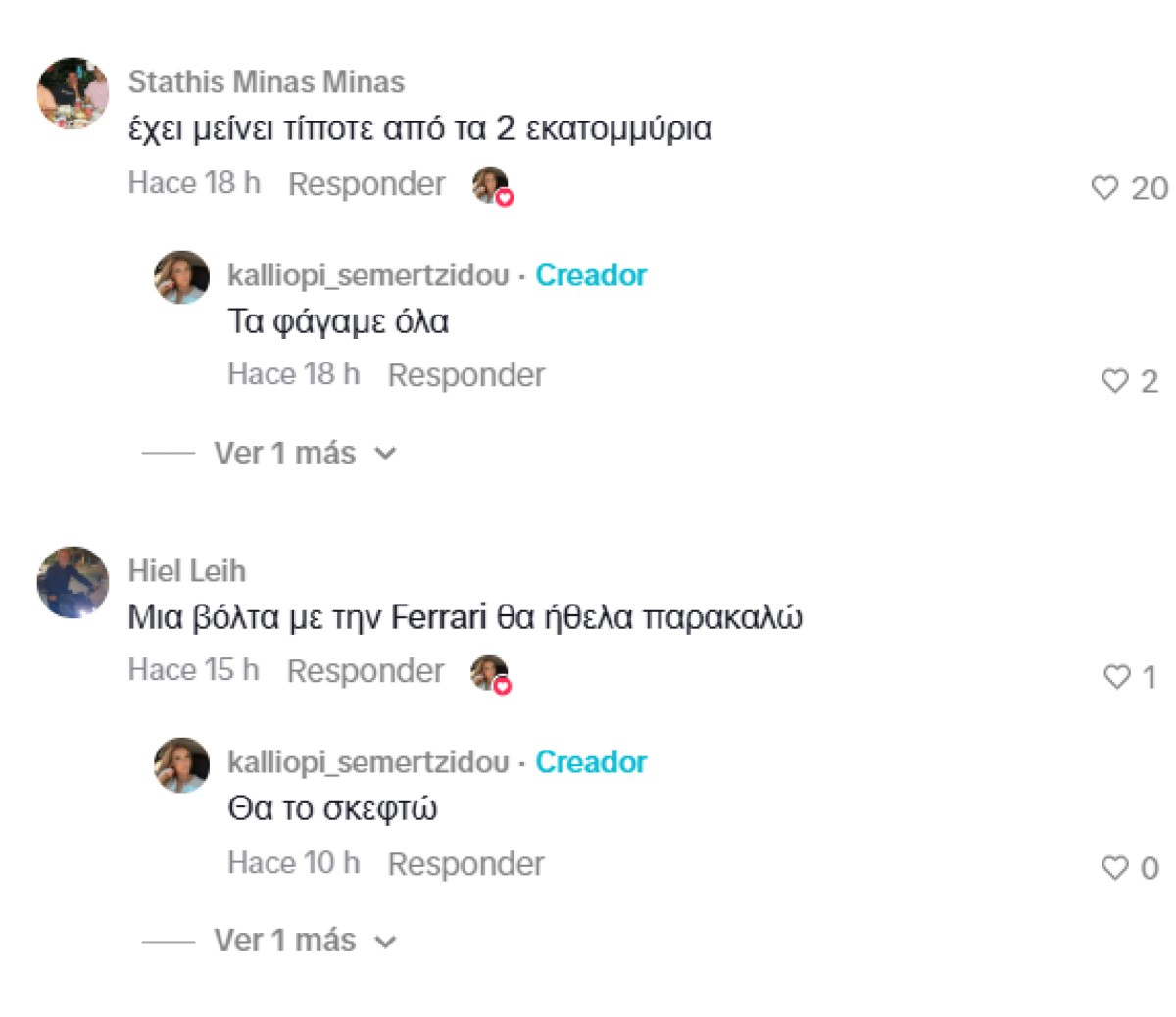Like the reply "Θα το σκεφτώ"

pyautogui.click(x=1114, y=866)
